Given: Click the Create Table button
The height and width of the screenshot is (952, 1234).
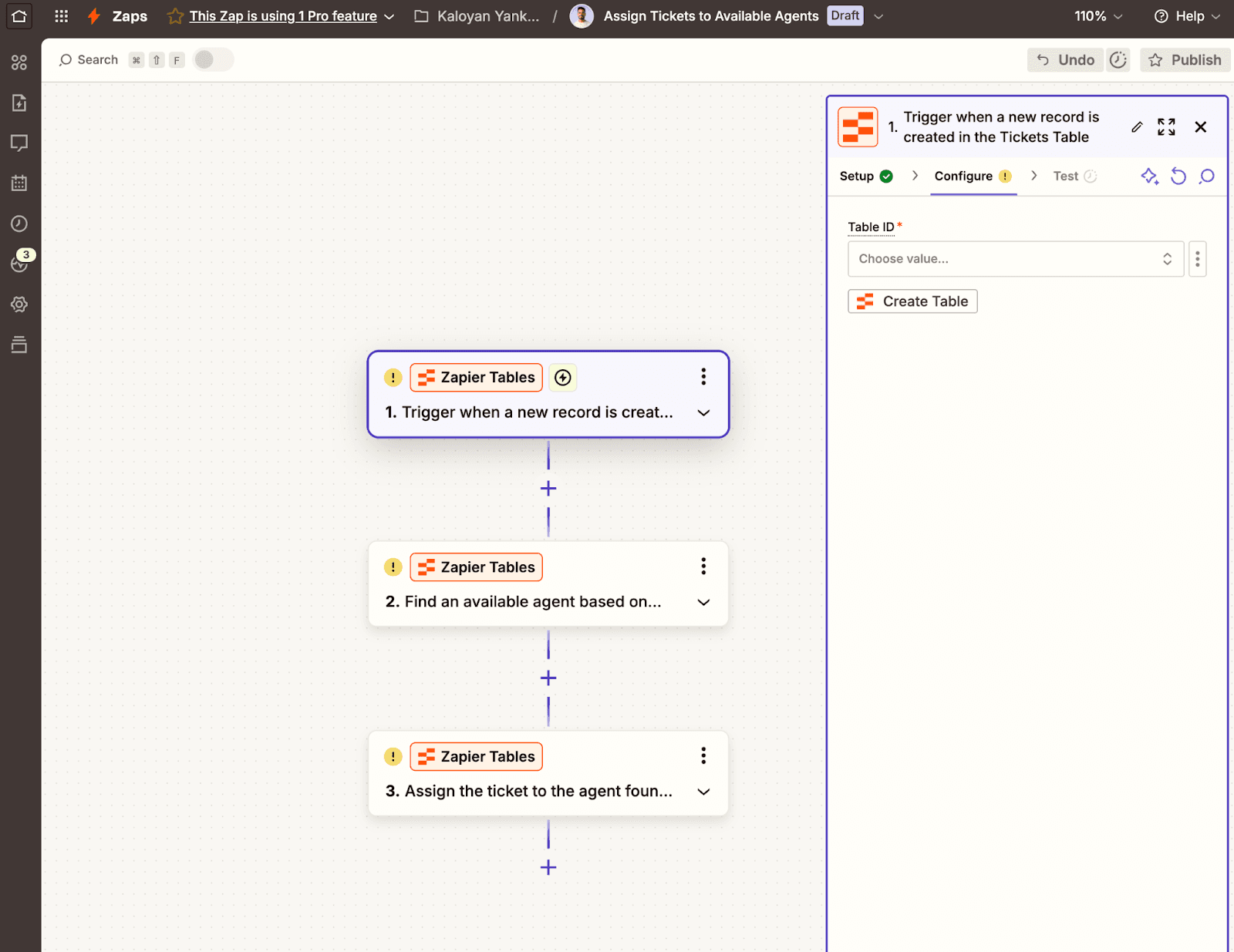Looking at the screenshot, I should 912,301.
